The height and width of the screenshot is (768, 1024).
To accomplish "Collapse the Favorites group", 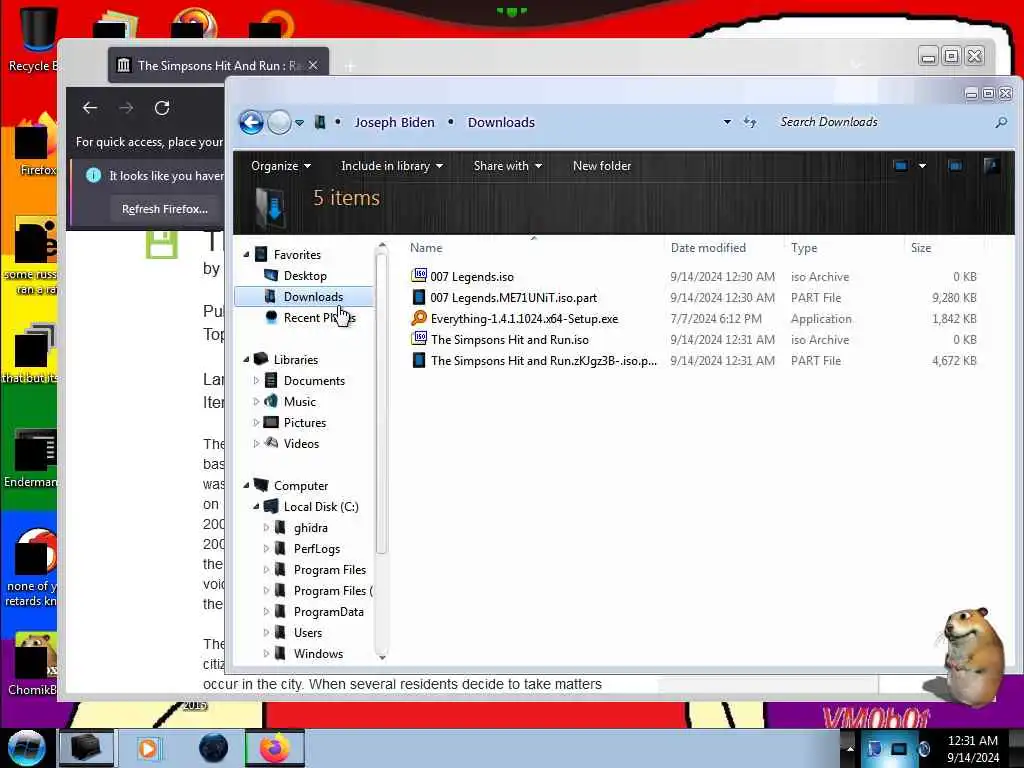I will pyautogui.click(x=246, y=254).
